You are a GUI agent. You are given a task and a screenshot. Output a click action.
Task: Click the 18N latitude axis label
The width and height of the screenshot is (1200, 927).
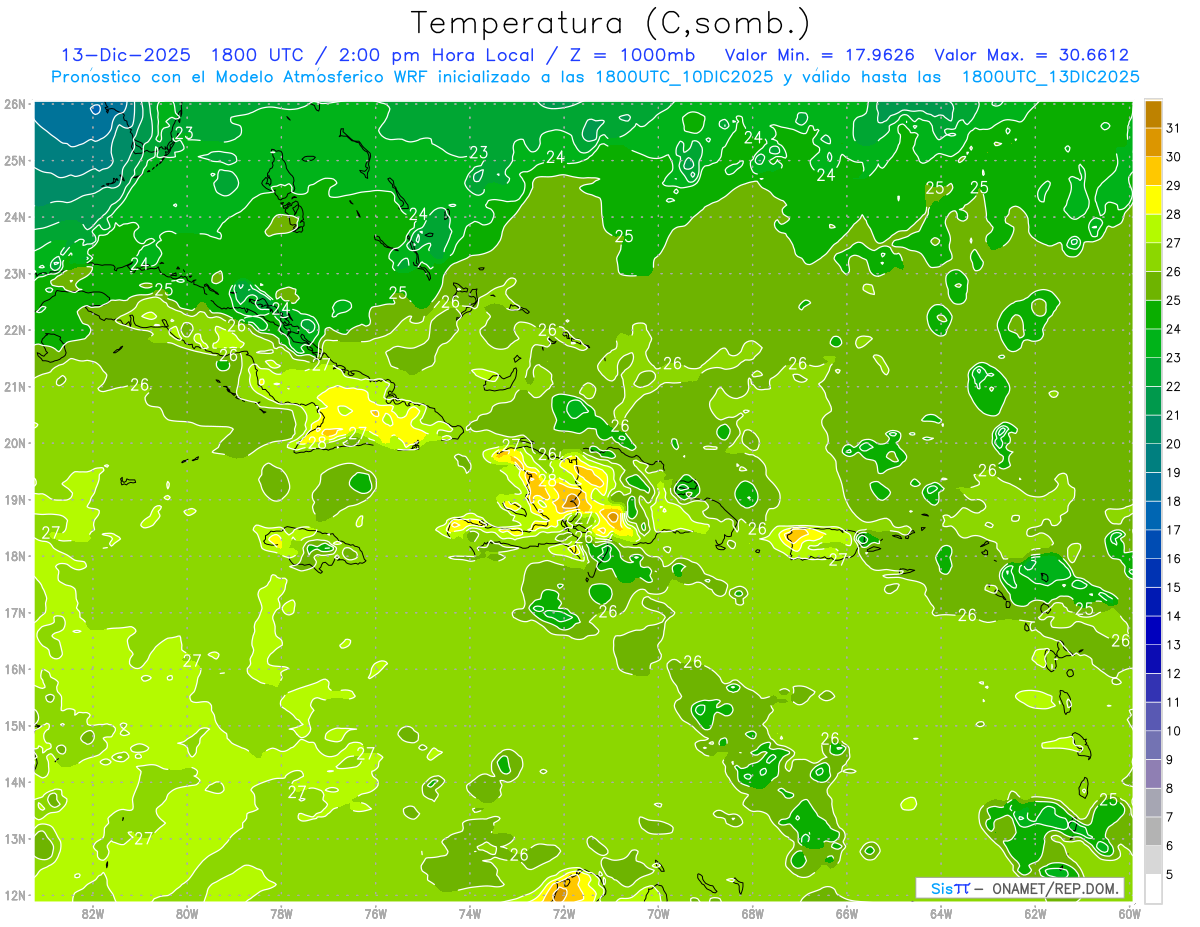(x=15, y=556)
